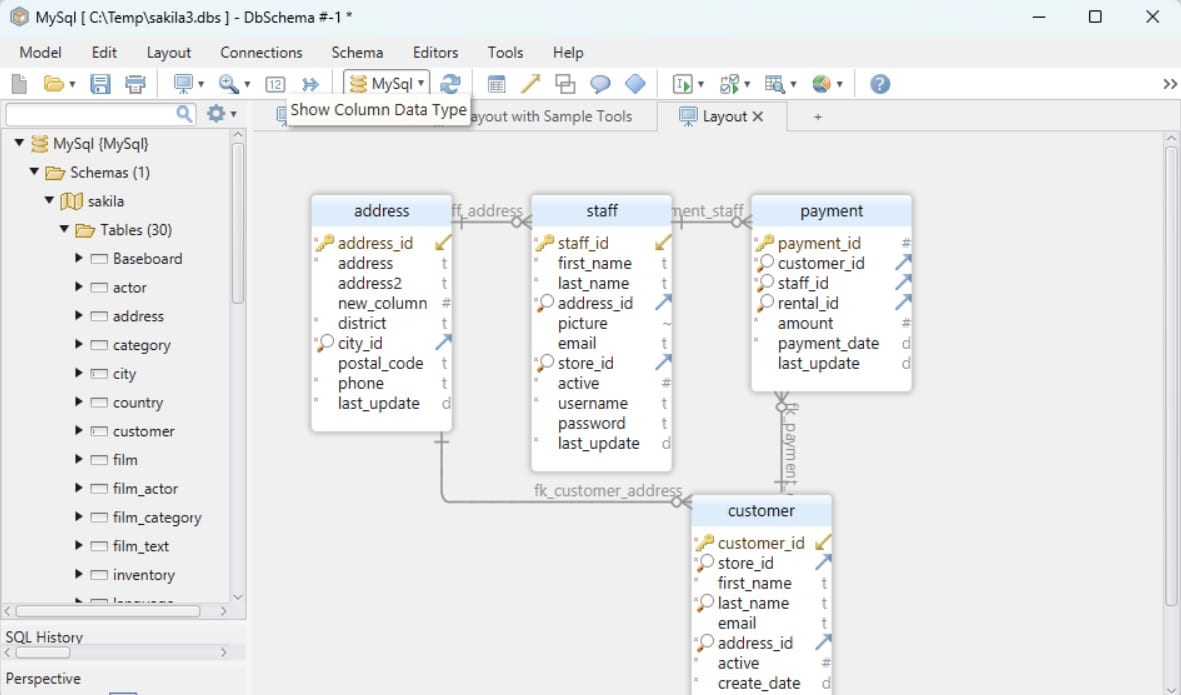Click the payment table header in the diagram
Viewport: 1181px width, 695px height.
[x=832, y=211]
